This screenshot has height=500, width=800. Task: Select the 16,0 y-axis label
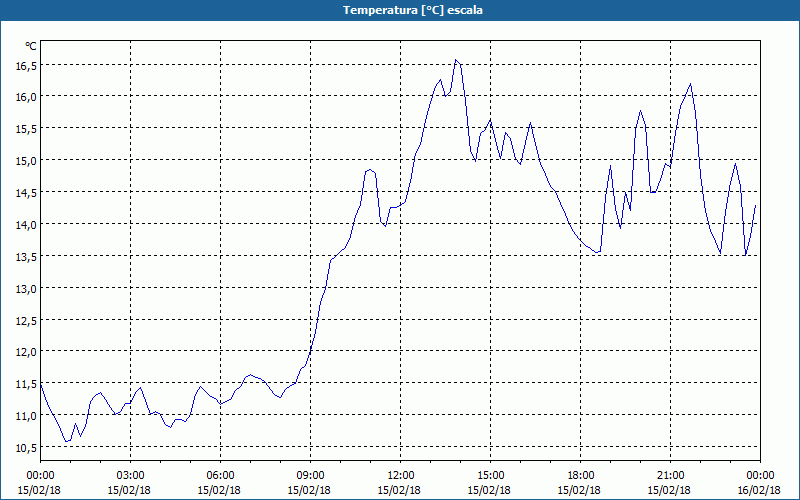click(x=26, y=96)
